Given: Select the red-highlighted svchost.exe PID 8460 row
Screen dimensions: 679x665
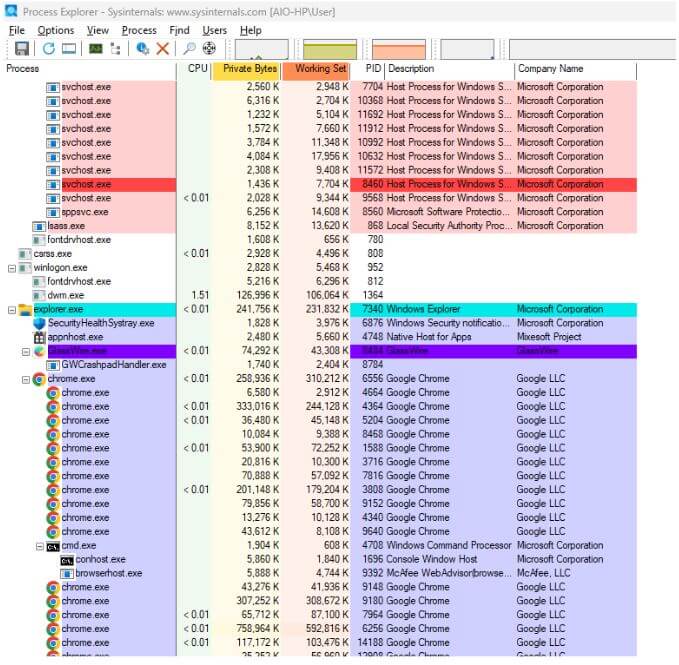Looking at the screenshot, I should coord(320,185).
